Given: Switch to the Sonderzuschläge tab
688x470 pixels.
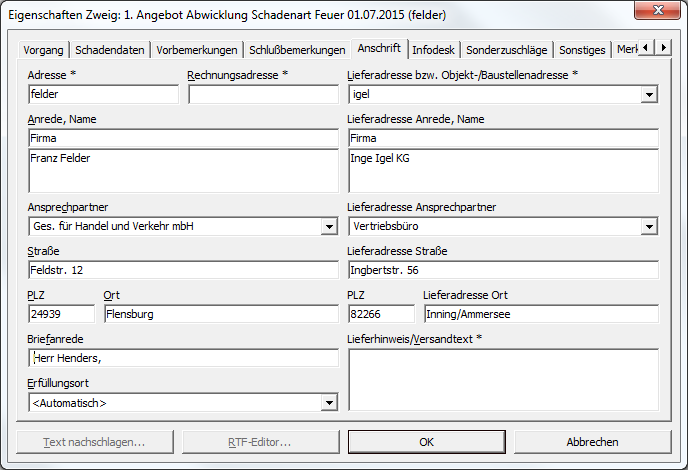Looking at the screenshot, I should 507,50.
